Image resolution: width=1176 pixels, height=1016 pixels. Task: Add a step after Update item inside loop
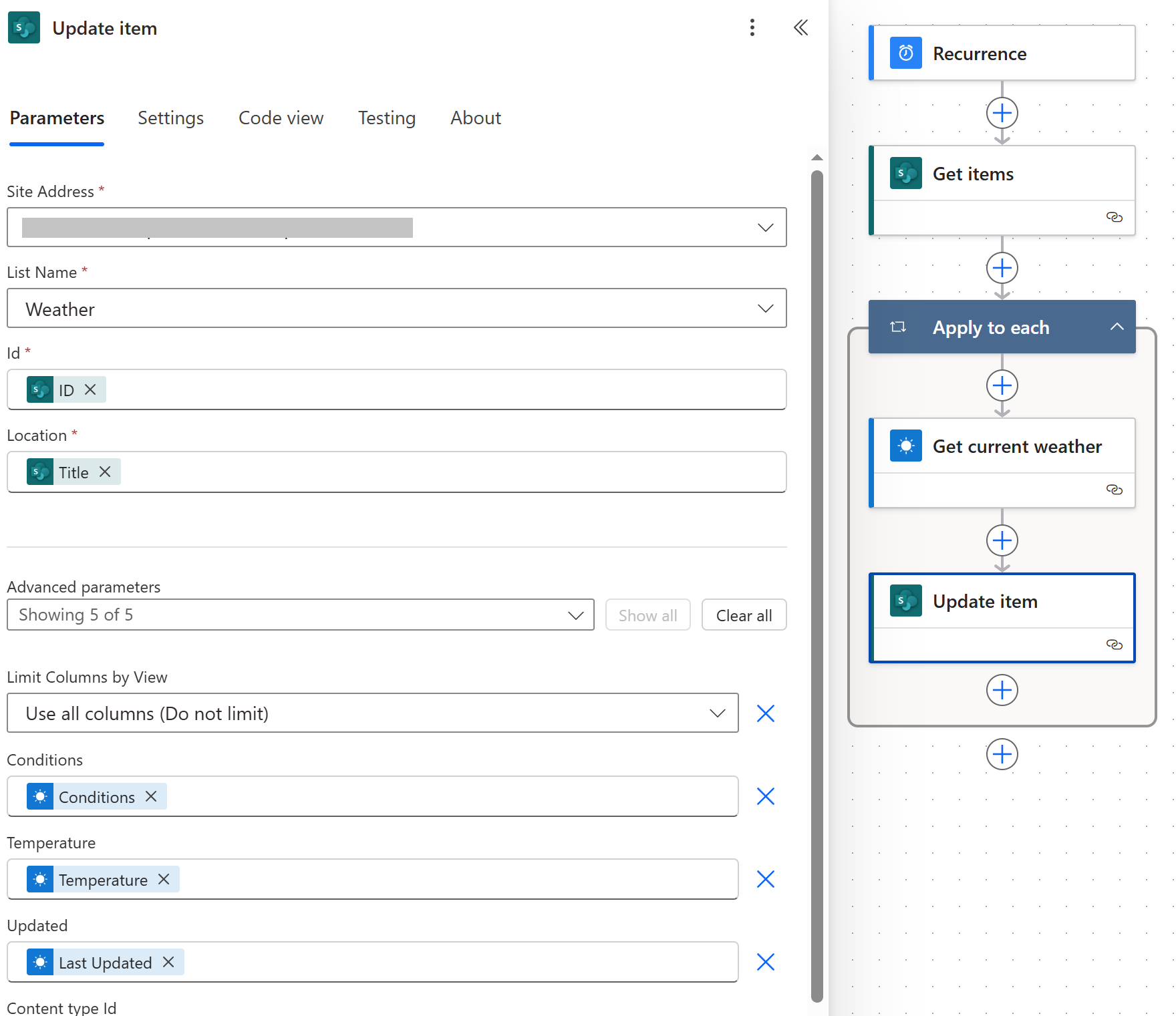(x=1002, y=690)
